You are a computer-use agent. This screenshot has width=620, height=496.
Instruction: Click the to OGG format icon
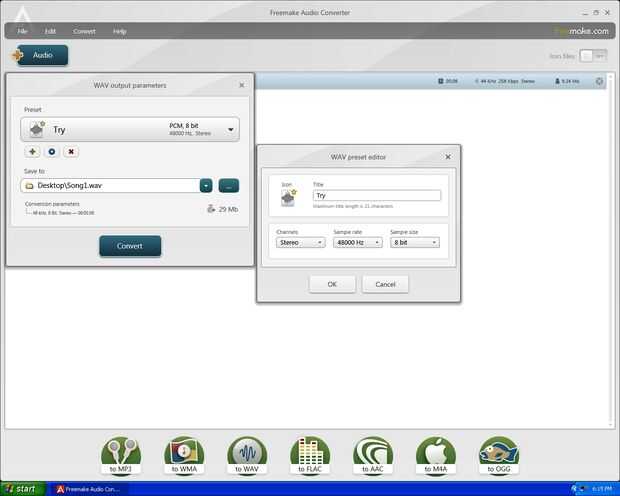499,455
